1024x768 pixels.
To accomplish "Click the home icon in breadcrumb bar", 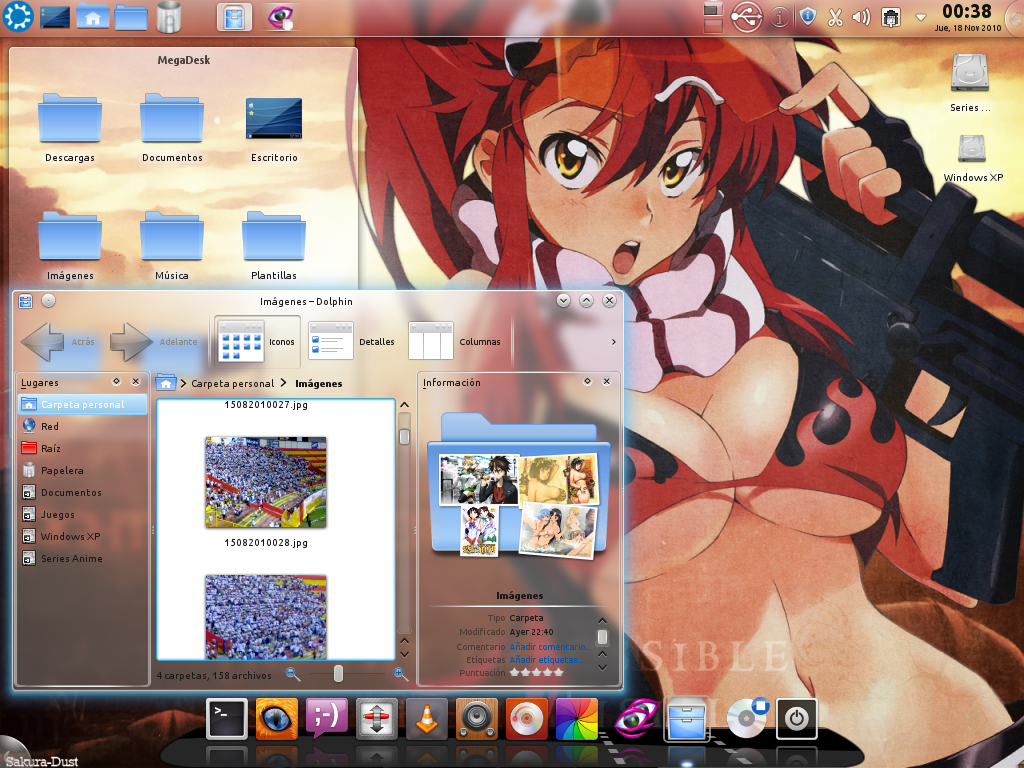I will point(166,383).
